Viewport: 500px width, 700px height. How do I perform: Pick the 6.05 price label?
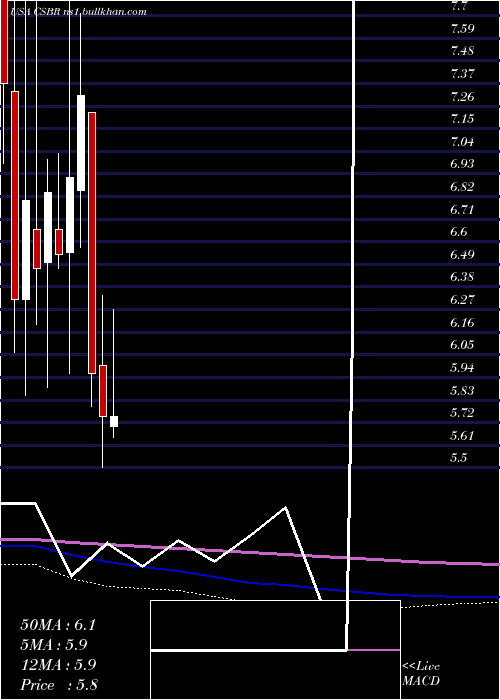point(462,345)
